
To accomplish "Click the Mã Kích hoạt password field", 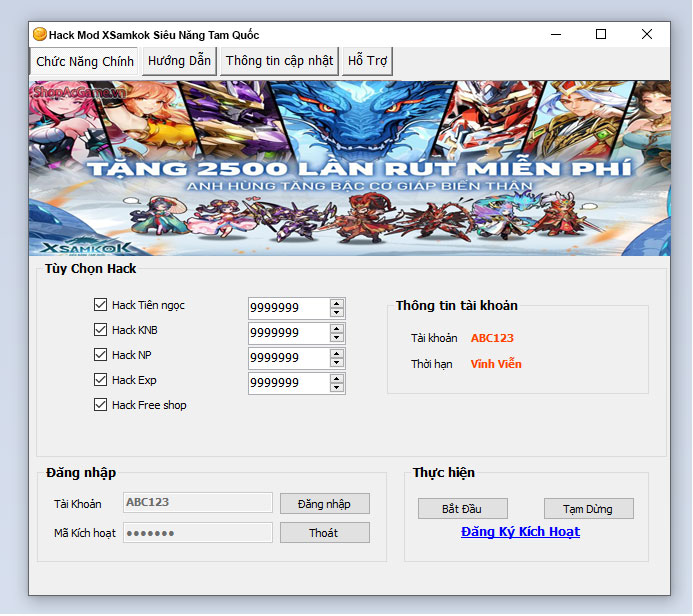I will coord(197,533).
